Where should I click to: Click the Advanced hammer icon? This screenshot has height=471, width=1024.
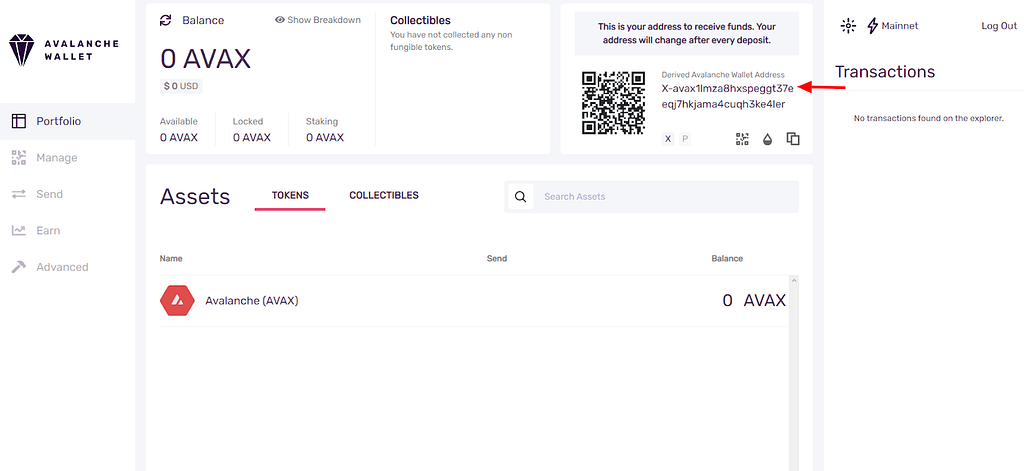19,267
